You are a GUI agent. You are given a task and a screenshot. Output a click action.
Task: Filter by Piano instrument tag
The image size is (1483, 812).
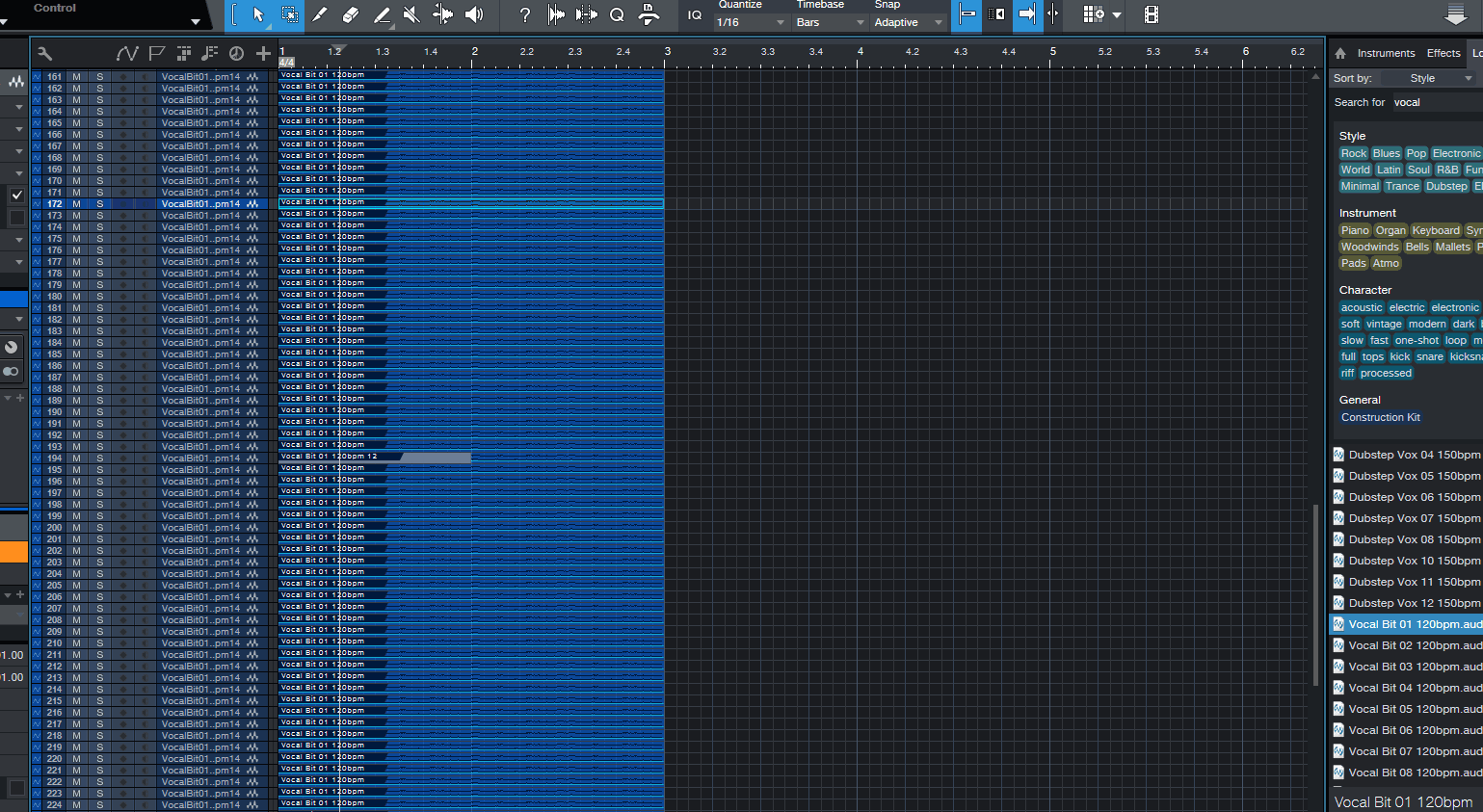click(1355, 230)
